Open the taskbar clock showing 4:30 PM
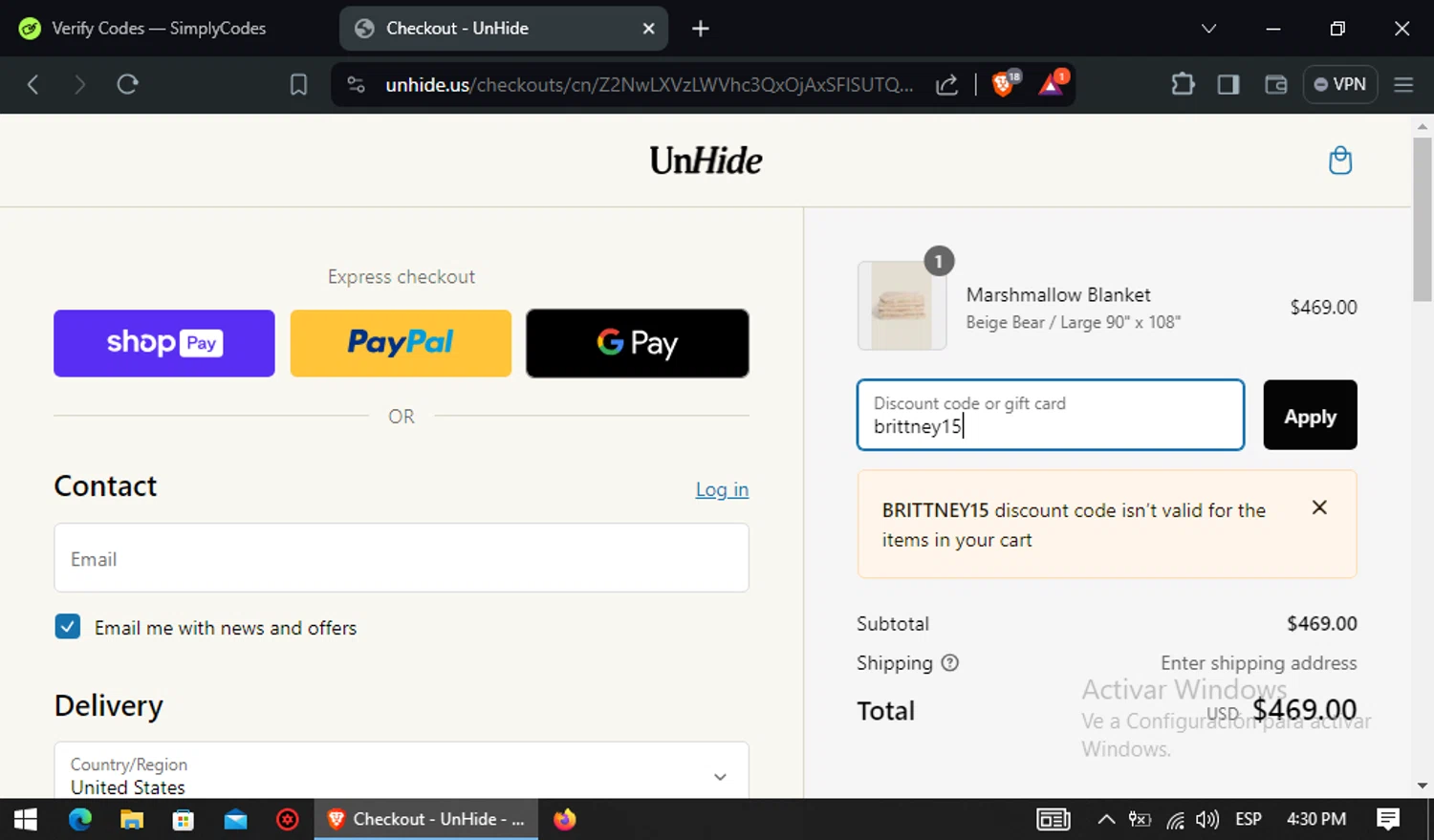Image resolution: width=1434 pixels, height=840 pixels. click(1316, 819)
